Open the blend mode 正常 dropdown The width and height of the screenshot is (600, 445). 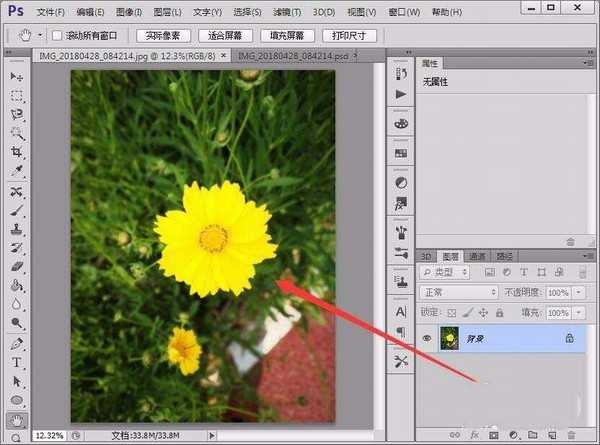click(x=459, y=293)
